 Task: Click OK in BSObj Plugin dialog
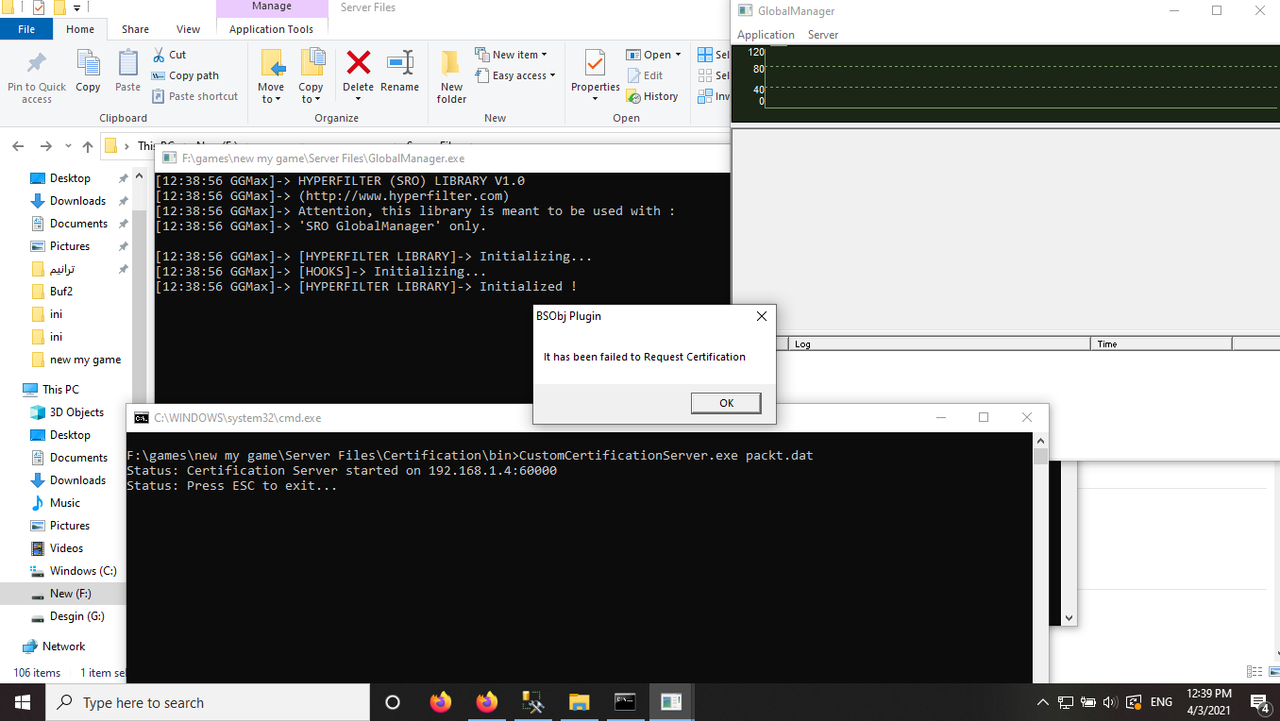click(x=726, y=402)
